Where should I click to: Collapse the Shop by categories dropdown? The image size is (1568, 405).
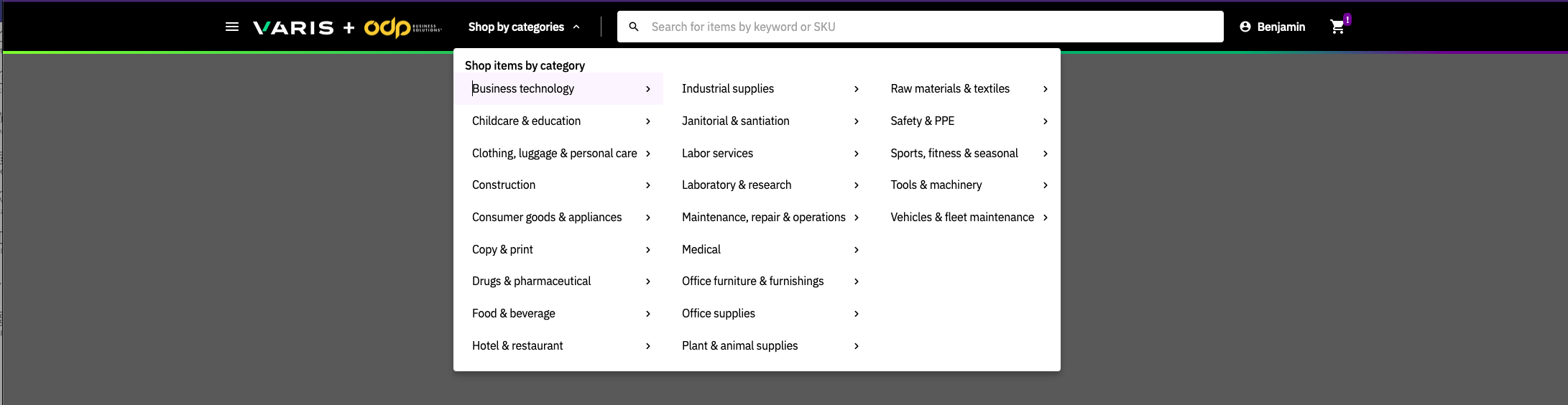[x=524, y=27]
